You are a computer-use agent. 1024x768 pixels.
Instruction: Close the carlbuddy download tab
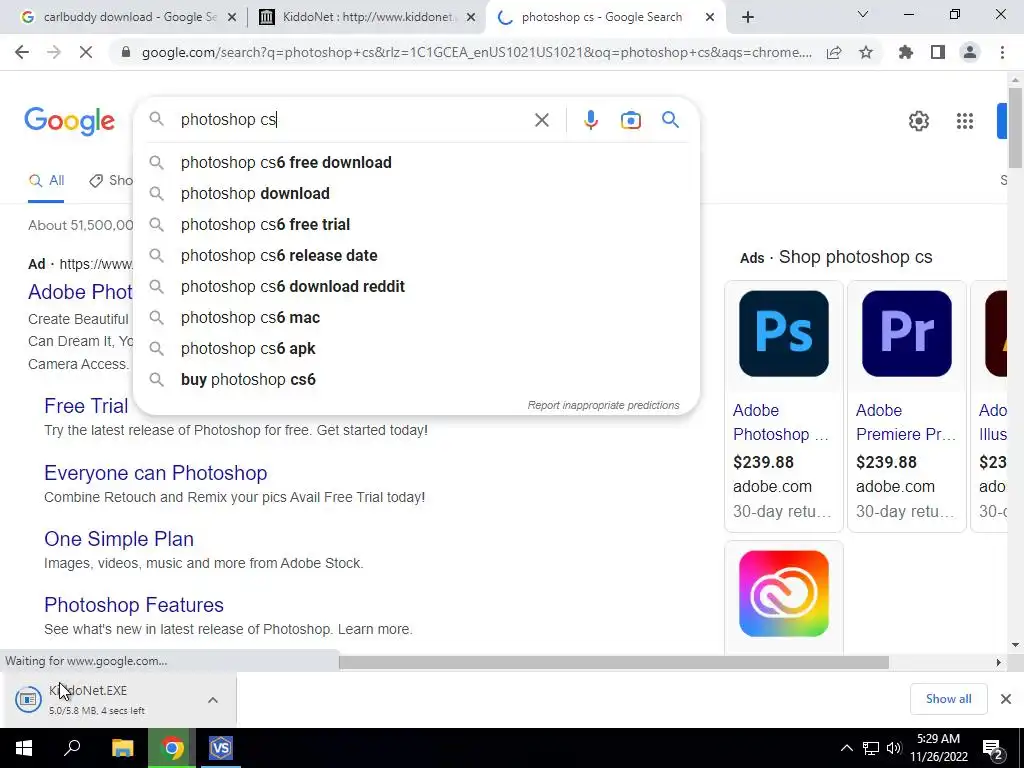(232, 18)
